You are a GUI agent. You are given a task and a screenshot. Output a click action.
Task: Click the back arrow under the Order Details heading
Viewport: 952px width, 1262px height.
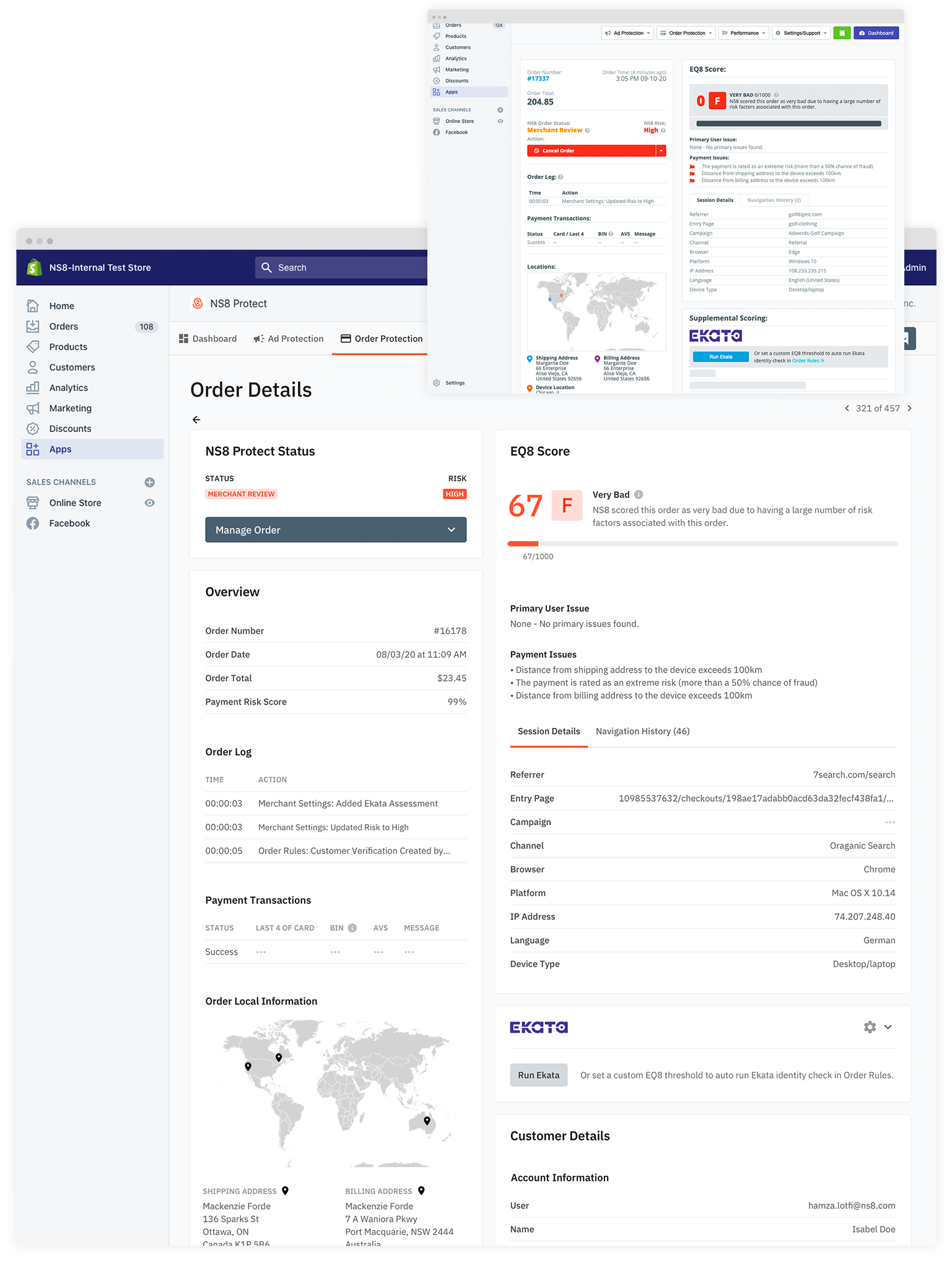coord(196,420)
